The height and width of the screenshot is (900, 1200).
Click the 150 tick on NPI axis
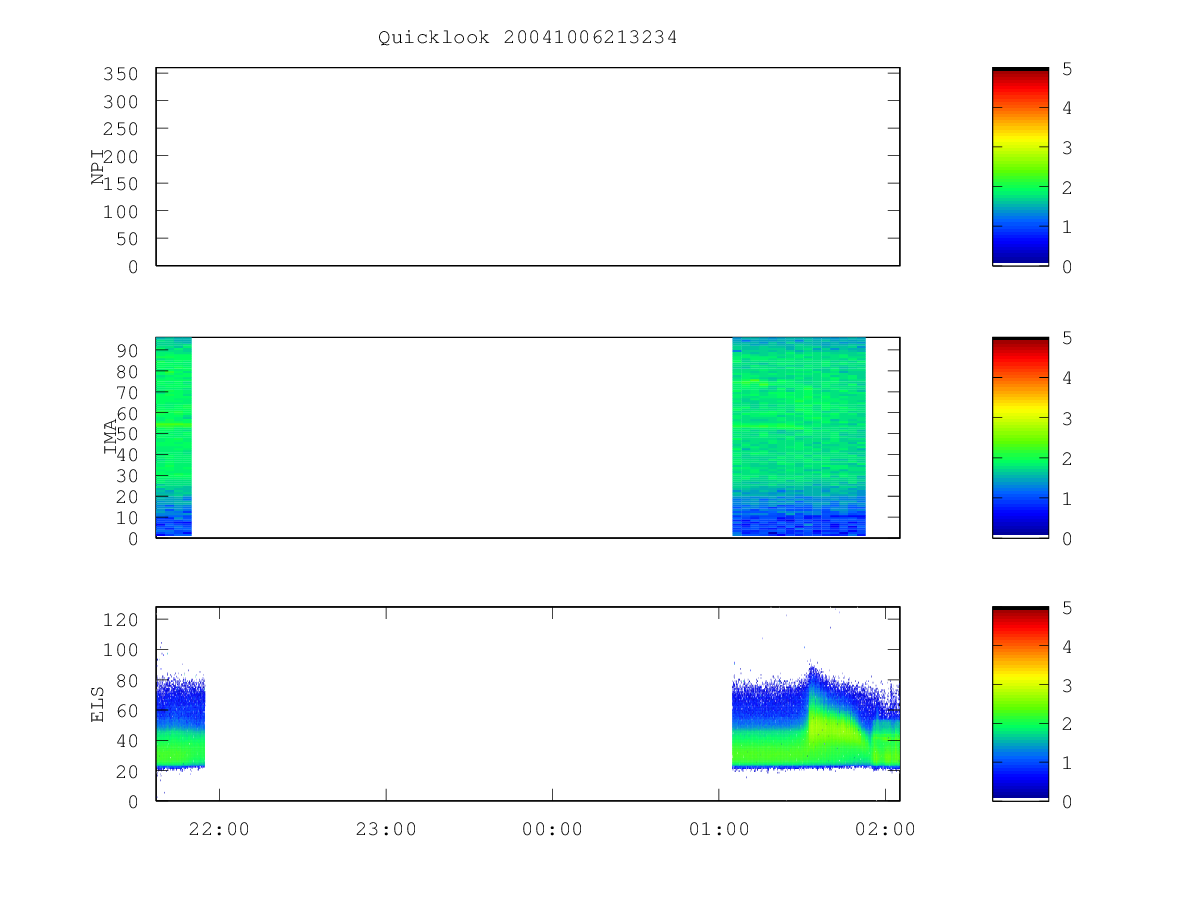(x=122, y=184)
